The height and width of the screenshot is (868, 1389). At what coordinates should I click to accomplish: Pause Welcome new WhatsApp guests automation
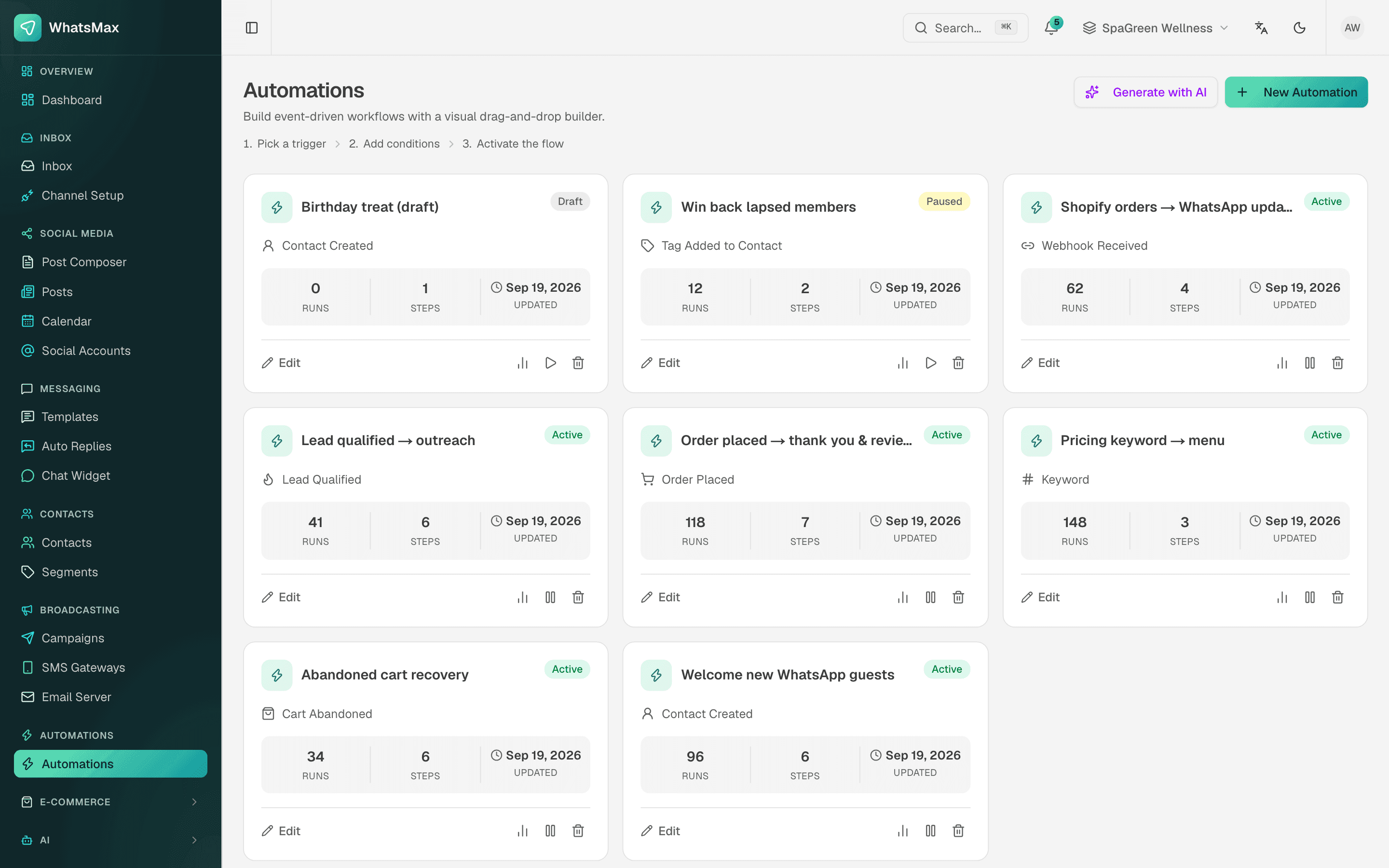(930, 831)
